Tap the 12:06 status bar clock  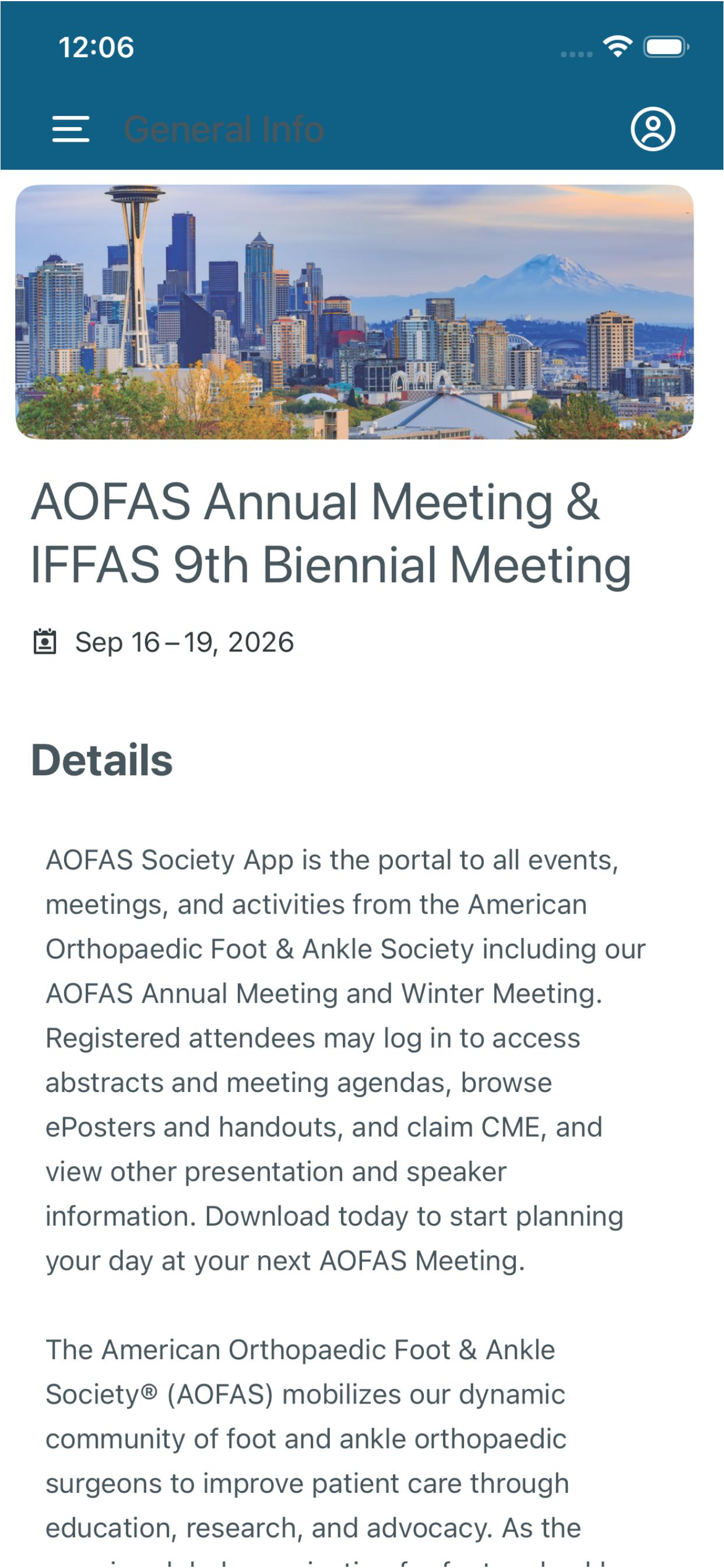pyautogui.click(x=96, y=47)
